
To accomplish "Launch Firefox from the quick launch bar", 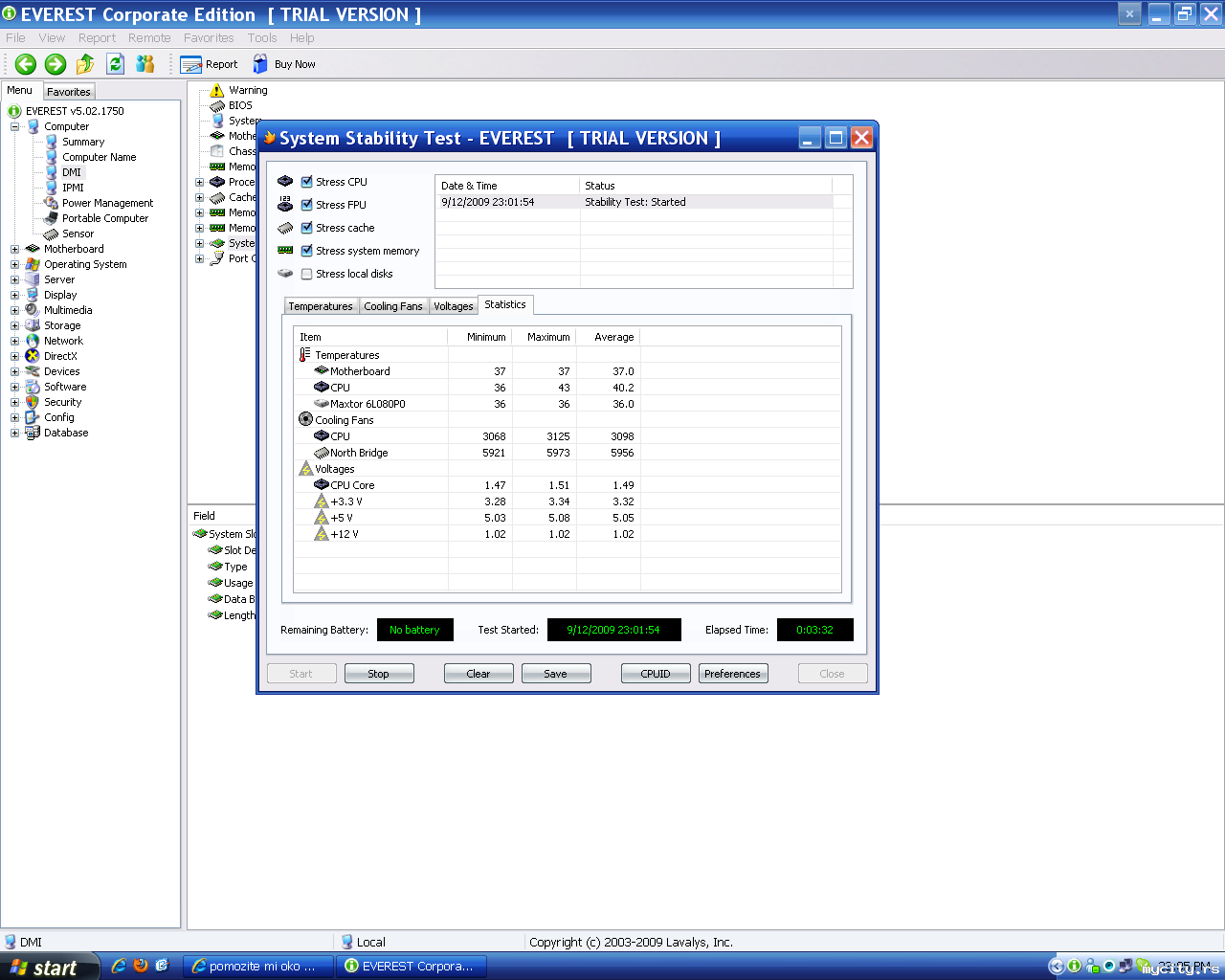I will click(141, 966).
